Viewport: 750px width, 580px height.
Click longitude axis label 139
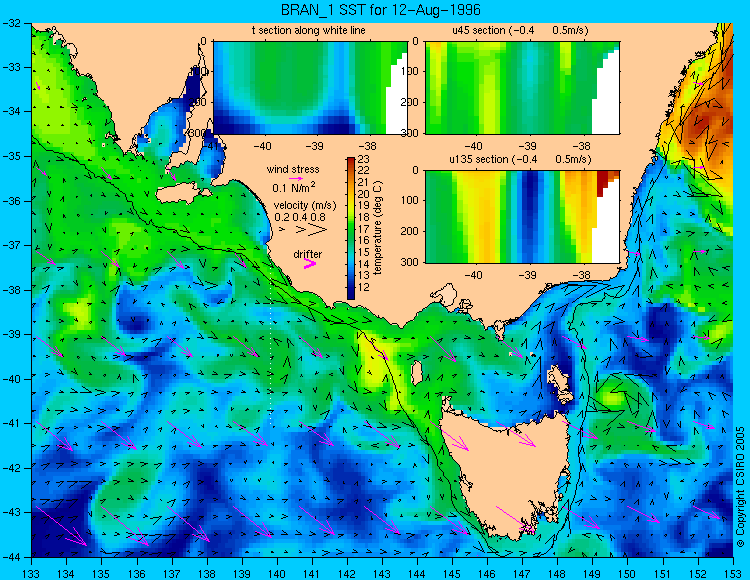242,573
